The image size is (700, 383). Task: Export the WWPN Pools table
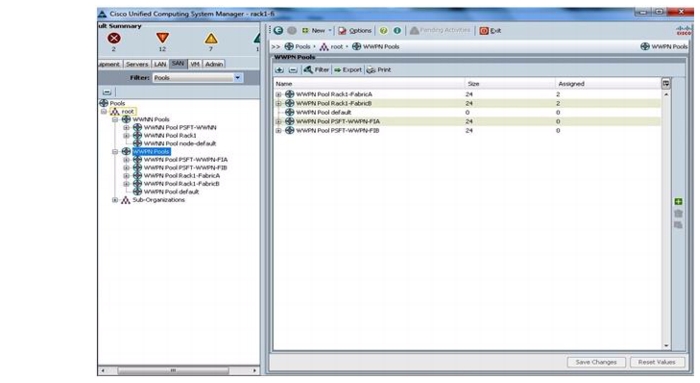click(348, 70)
